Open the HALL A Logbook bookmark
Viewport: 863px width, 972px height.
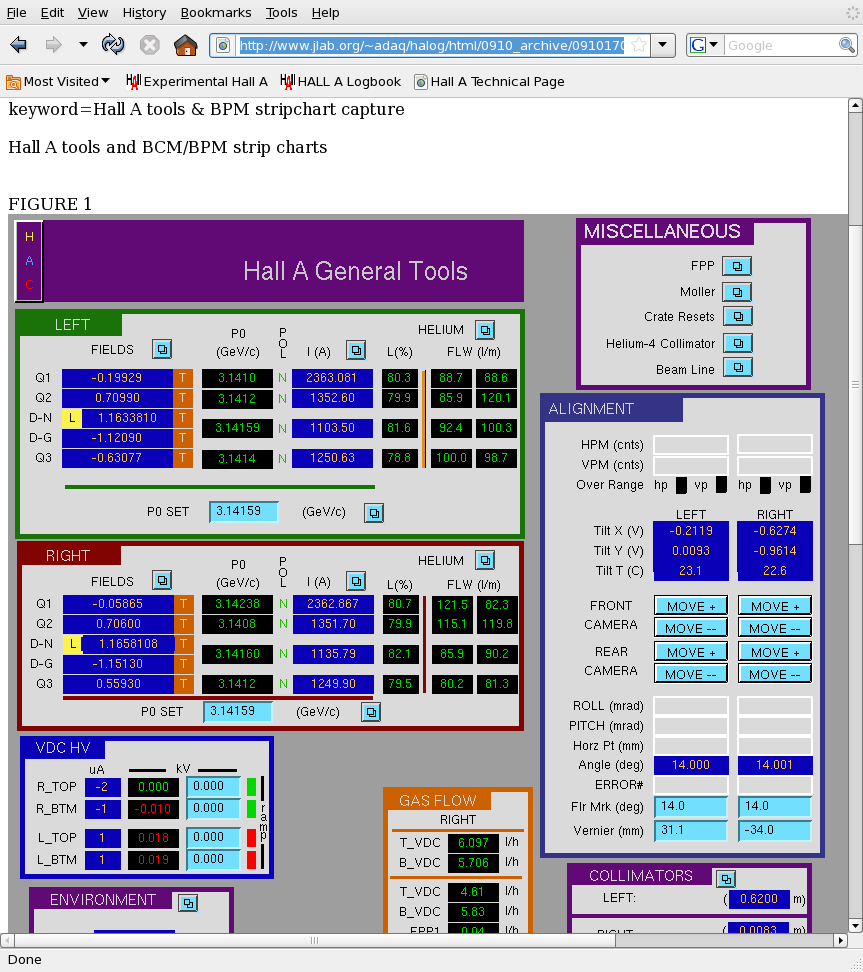pos(340,81)
